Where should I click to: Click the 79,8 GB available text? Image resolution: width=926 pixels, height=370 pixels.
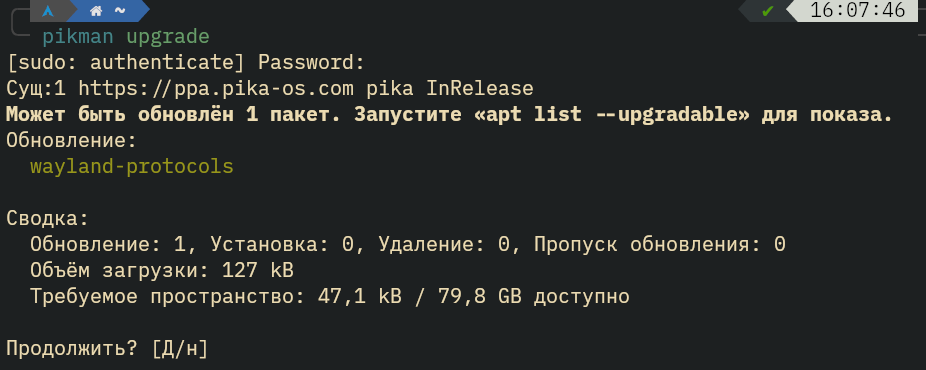(x=533, y=296)
